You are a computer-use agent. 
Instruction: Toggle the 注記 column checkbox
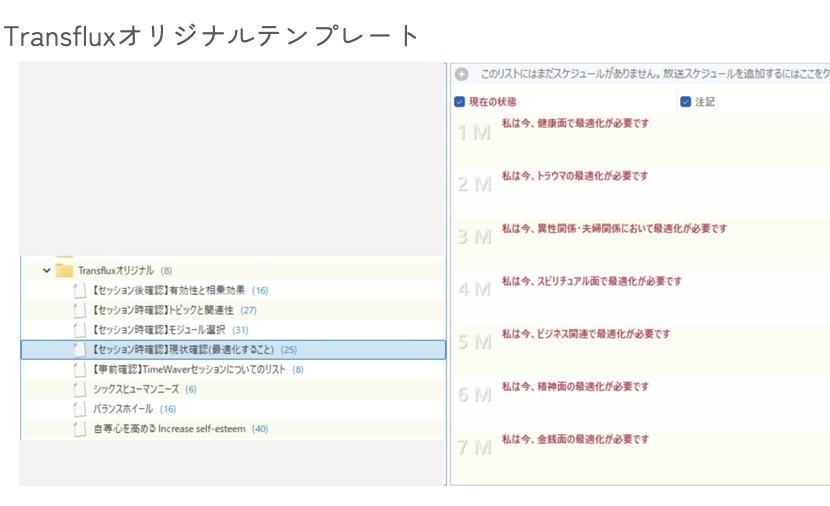685,102
